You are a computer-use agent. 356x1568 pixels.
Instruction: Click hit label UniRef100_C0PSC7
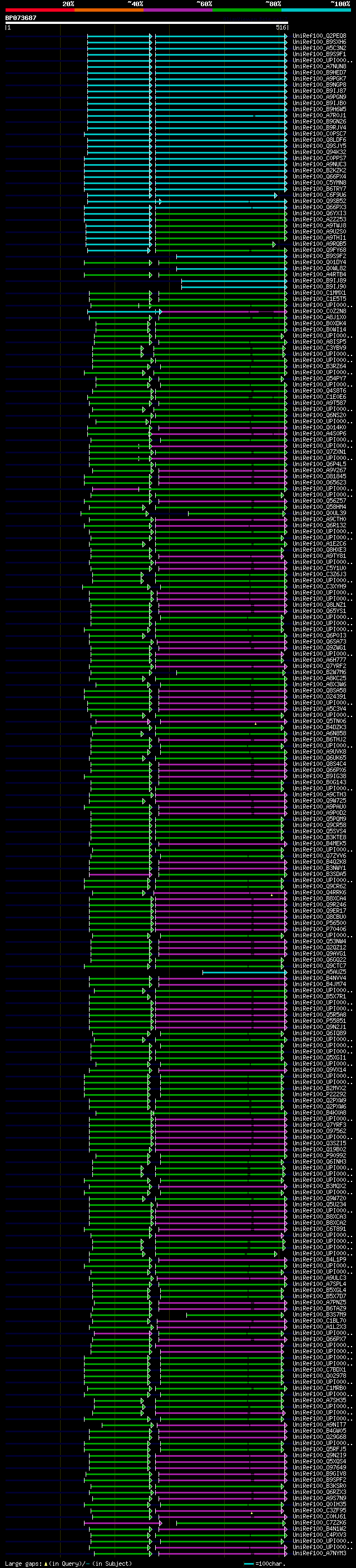319,134
